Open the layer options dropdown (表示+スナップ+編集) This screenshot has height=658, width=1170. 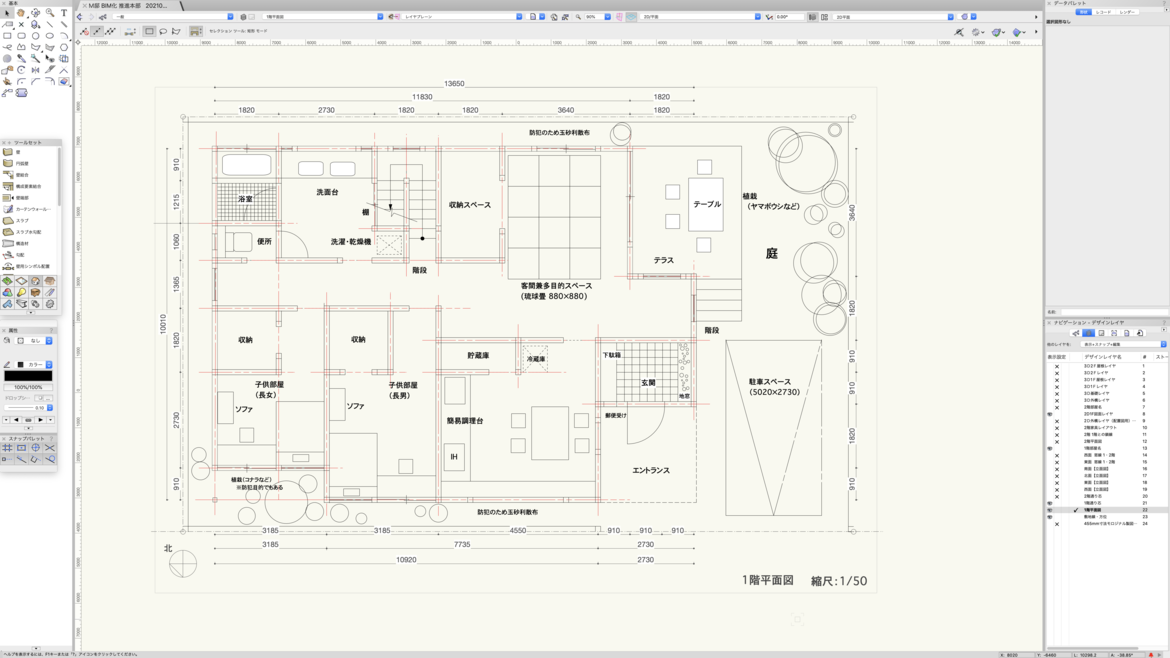1123,344
